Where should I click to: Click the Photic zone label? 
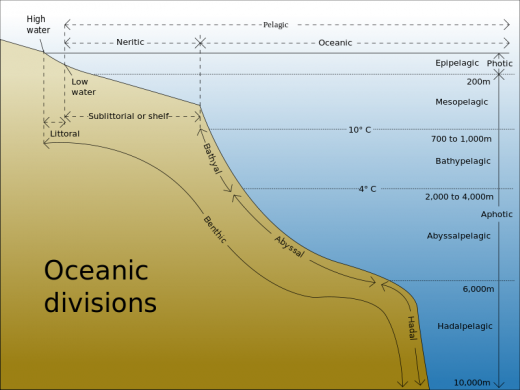click(500, 63)
